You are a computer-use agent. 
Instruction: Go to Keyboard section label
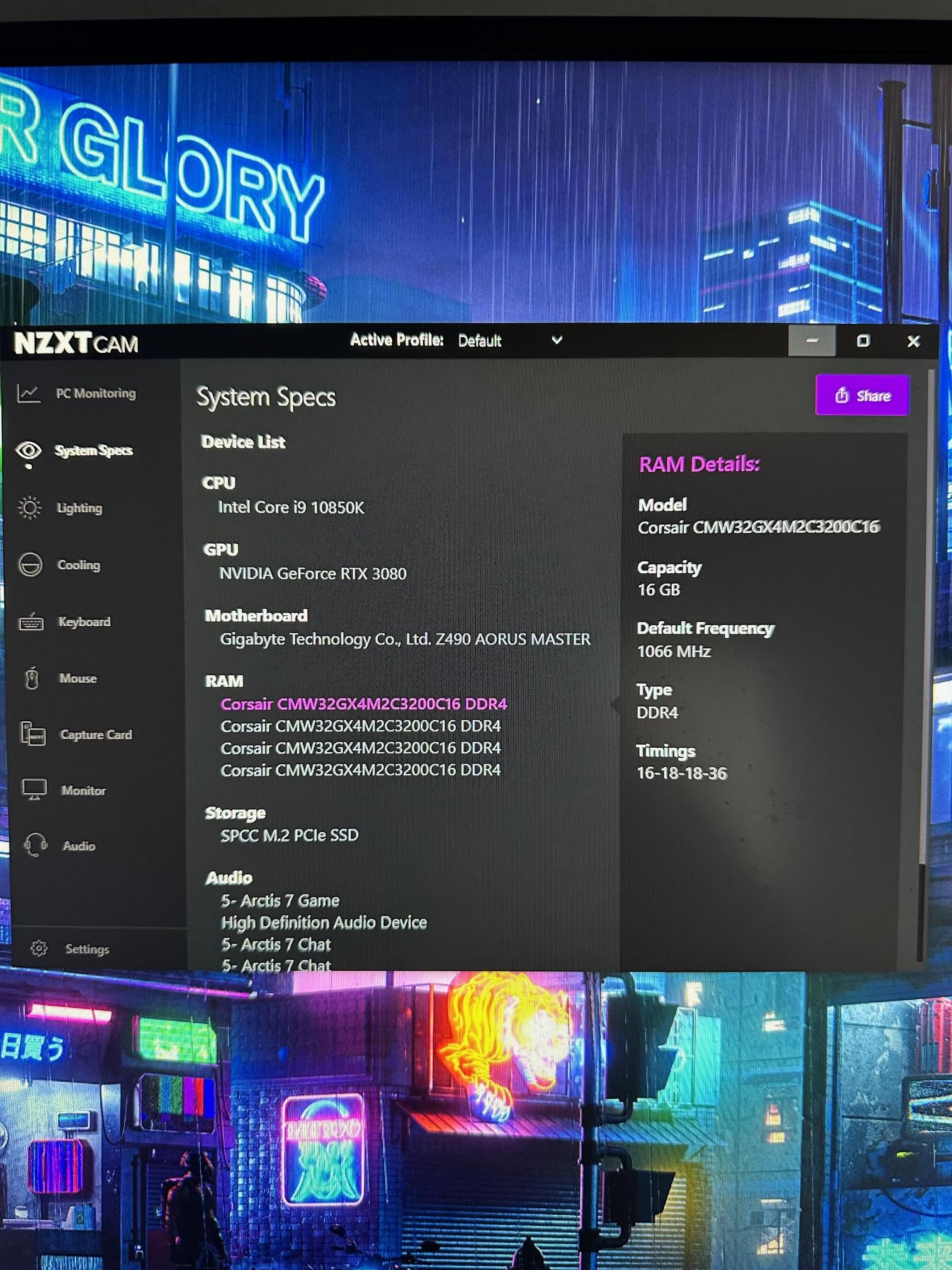point(84,622)
